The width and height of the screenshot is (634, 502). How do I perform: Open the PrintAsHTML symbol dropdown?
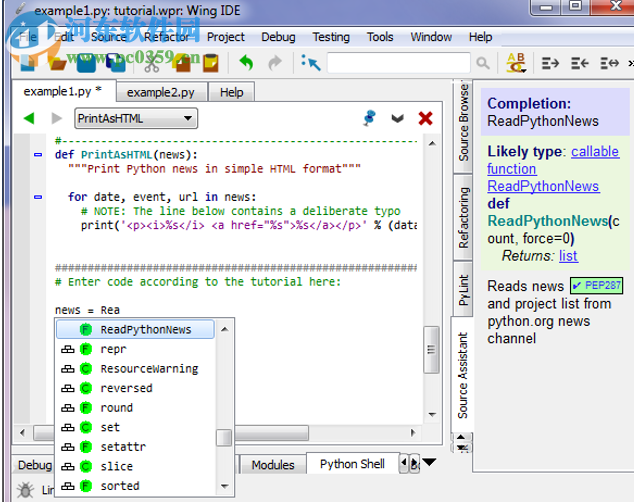pyautogui.click(x=136, y=118)
